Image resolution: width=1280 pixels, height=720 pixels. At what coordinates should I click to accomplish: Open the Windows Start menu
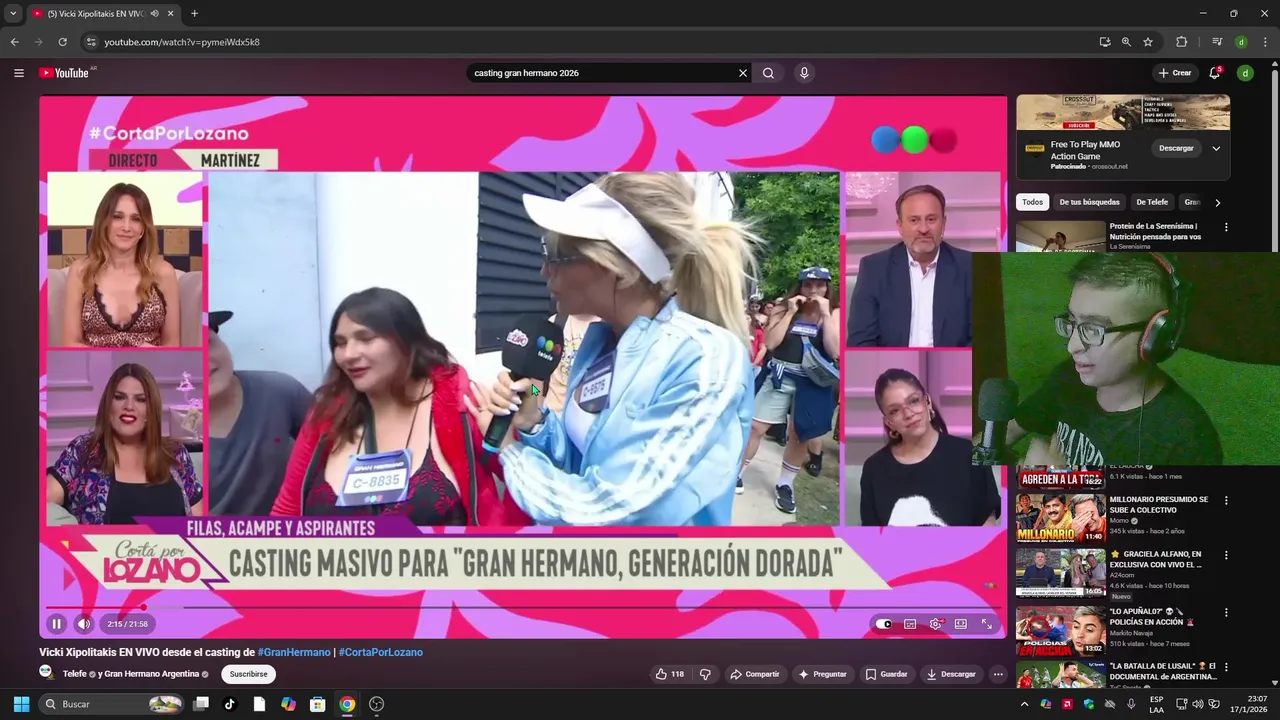tap(21, 704)
